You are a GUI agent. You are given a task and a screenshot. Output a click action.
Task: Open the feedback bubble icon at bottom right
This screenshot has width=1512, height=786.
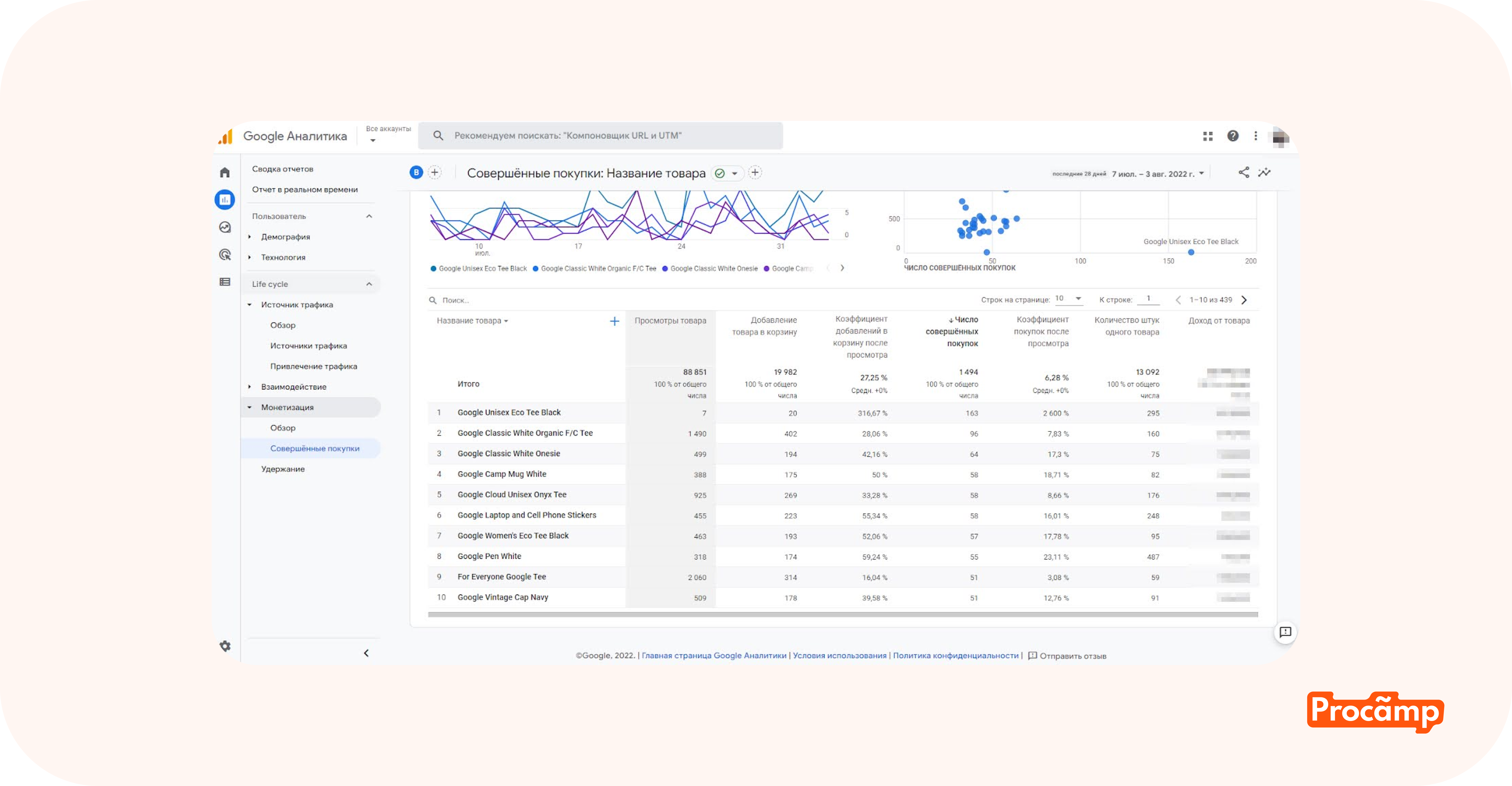click(x=1285, y=632)
